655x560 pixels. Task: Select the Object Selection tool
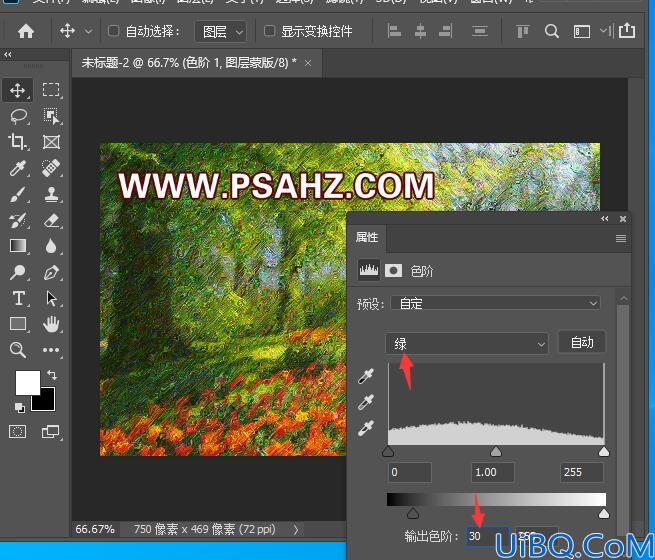51,116
